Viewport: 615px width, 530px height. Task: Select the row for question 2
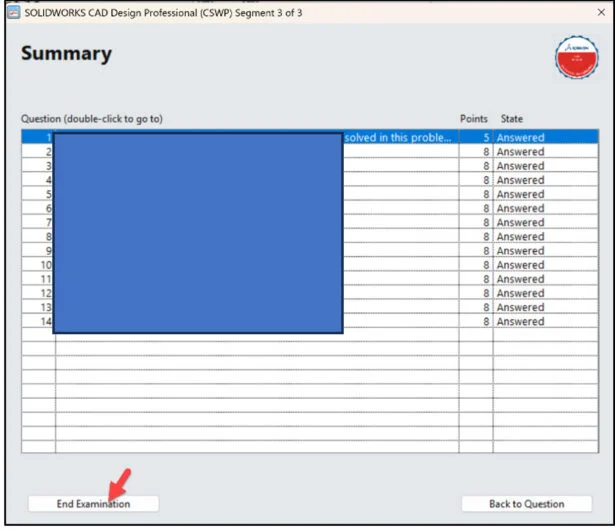tap(400, 152)
